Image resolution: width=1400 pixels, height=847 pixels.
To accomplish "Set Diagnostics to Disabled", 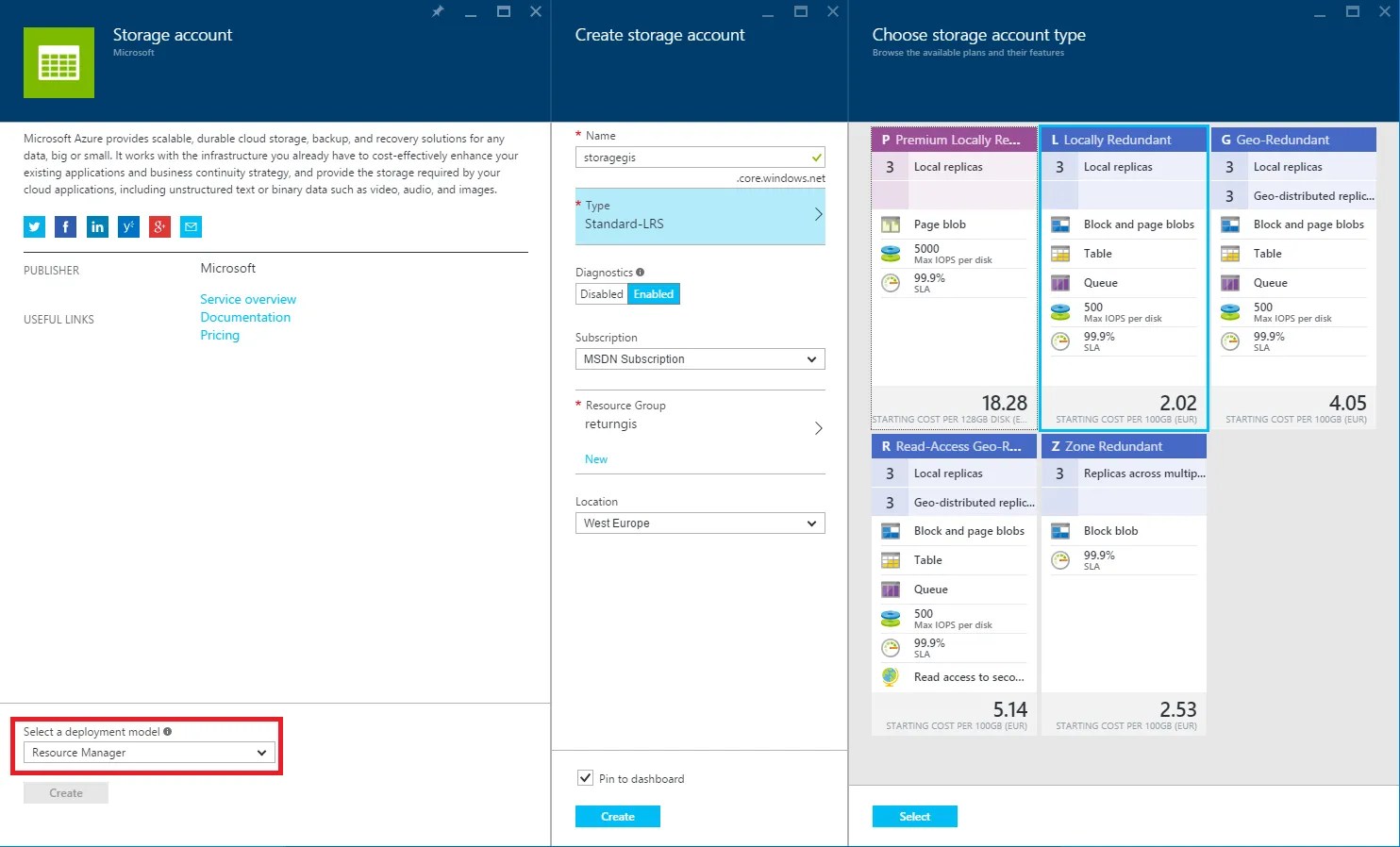I will [602, 294].
